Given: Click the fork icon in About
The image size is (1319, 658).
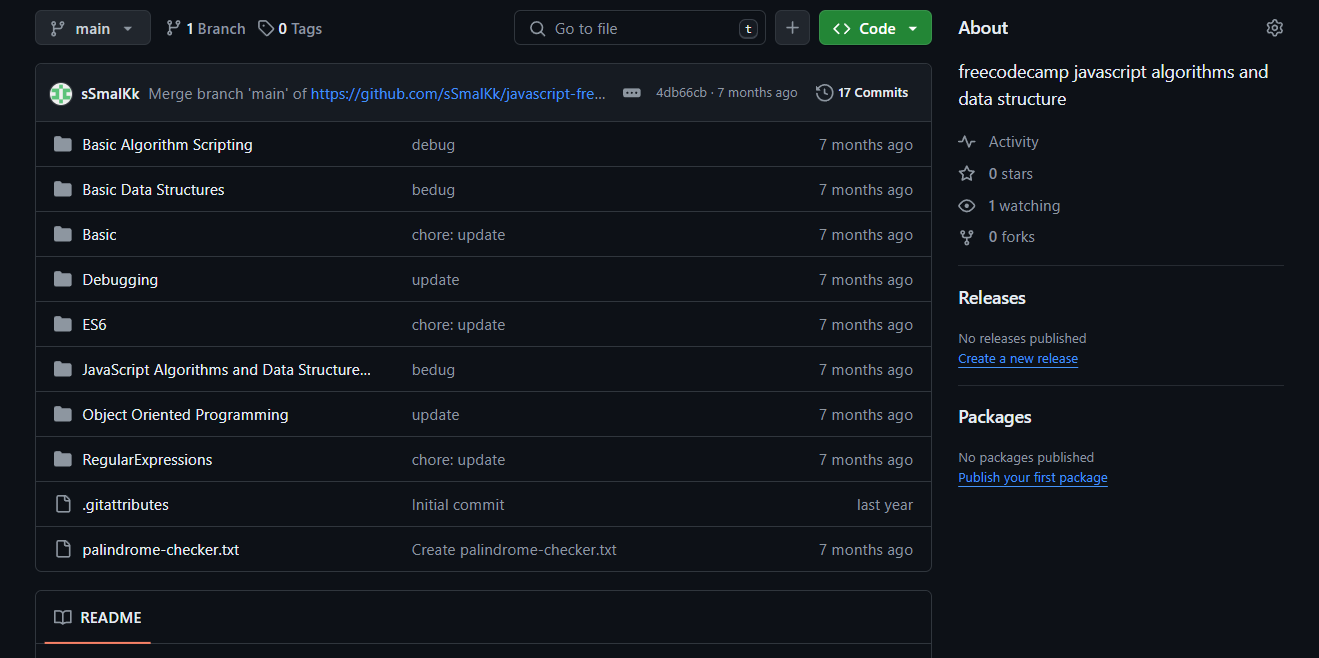Looking at the screenshot, I should pyautogui.click(x=966, y=237).
